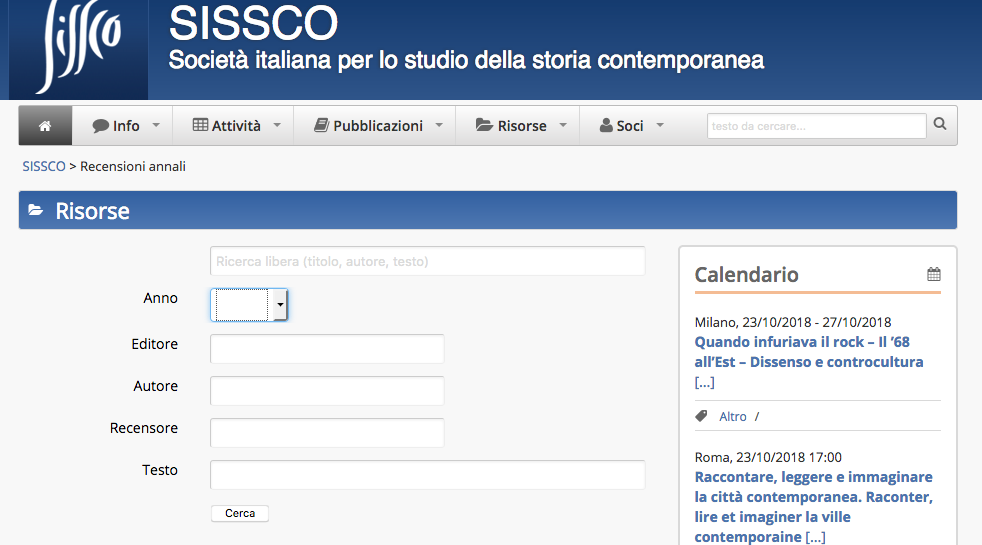Select the Editore text field
This screenshot has height=545, width=982.
pos(327,349)
